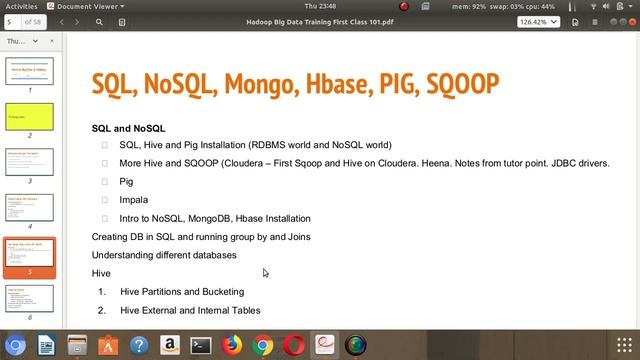Viewport: 640px width, 360px height.
Task: Select the highlighted page 5 thumbnail
Action: point(29,253)
